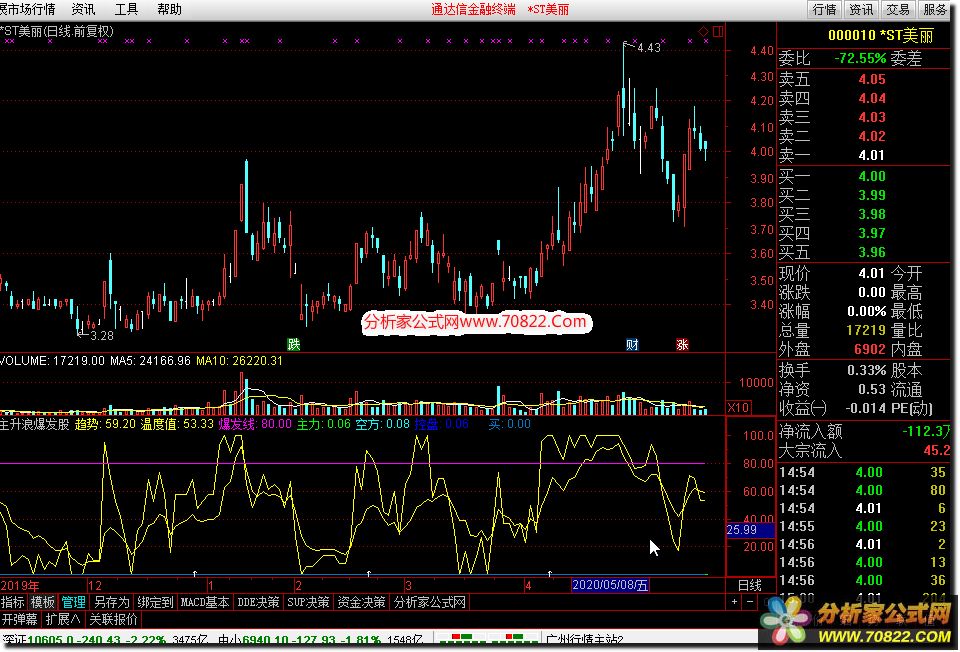Click the 爆发线: 80.00 label
This screenshot has height=652, width=960.
coord(255,424)
